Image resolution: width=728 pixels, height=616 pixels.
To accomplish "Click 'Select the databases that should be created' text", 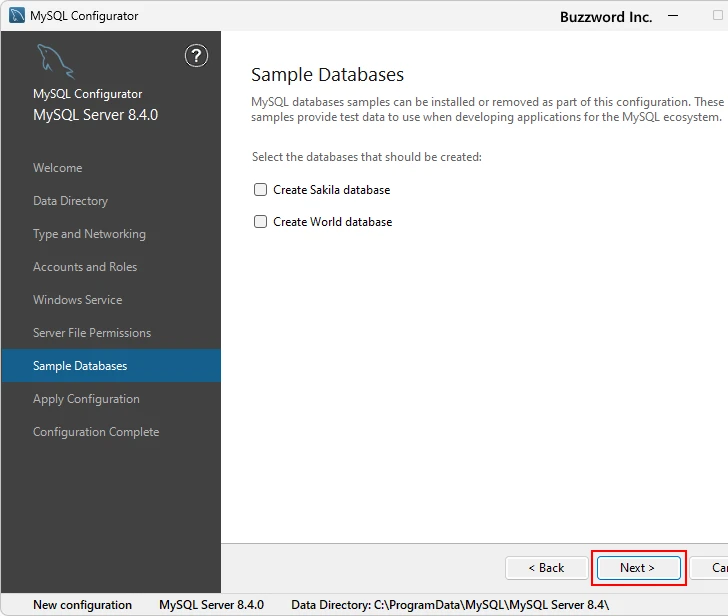I will [x=367, y=157].
